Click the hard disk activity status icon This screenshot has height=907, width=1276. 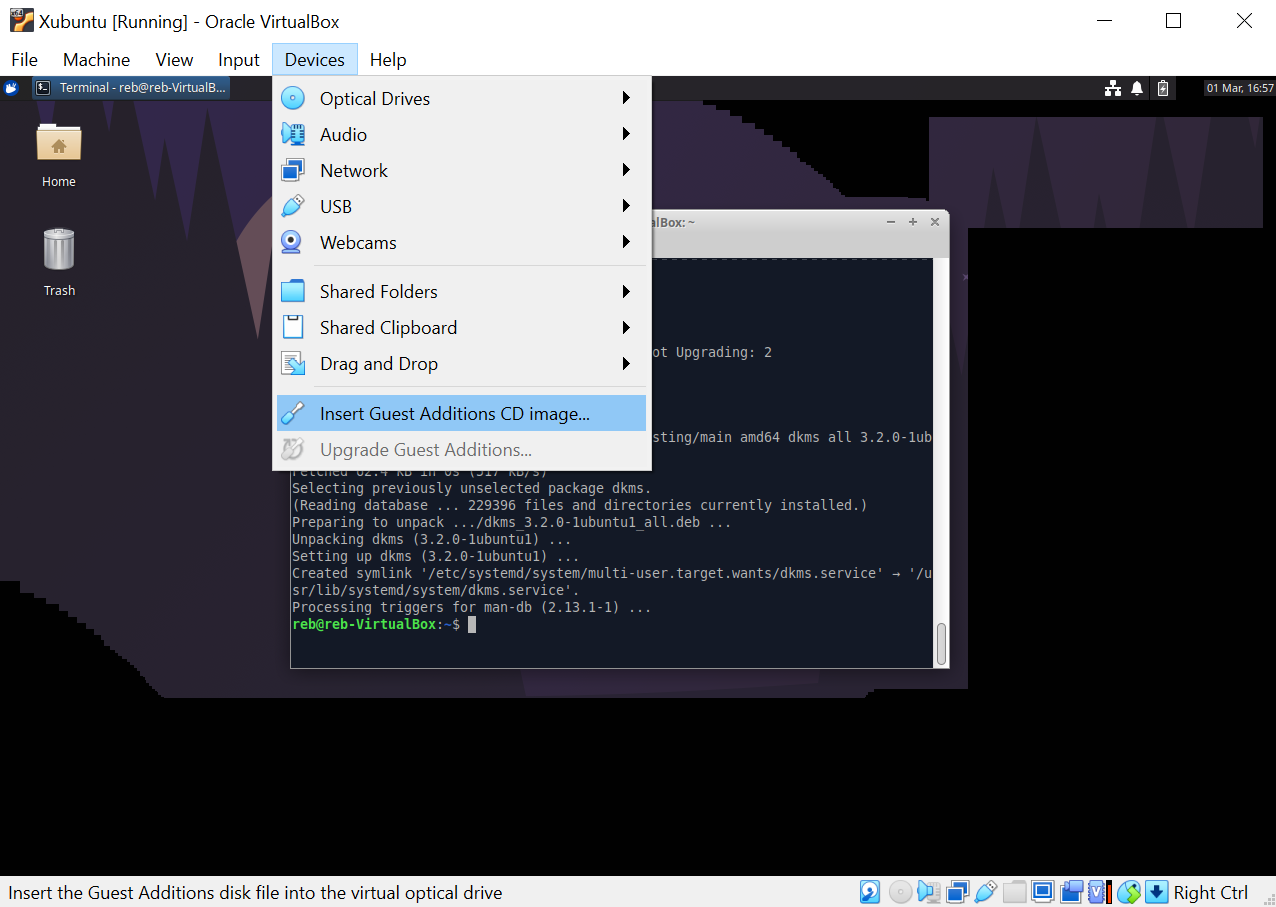tap(870, 892)
